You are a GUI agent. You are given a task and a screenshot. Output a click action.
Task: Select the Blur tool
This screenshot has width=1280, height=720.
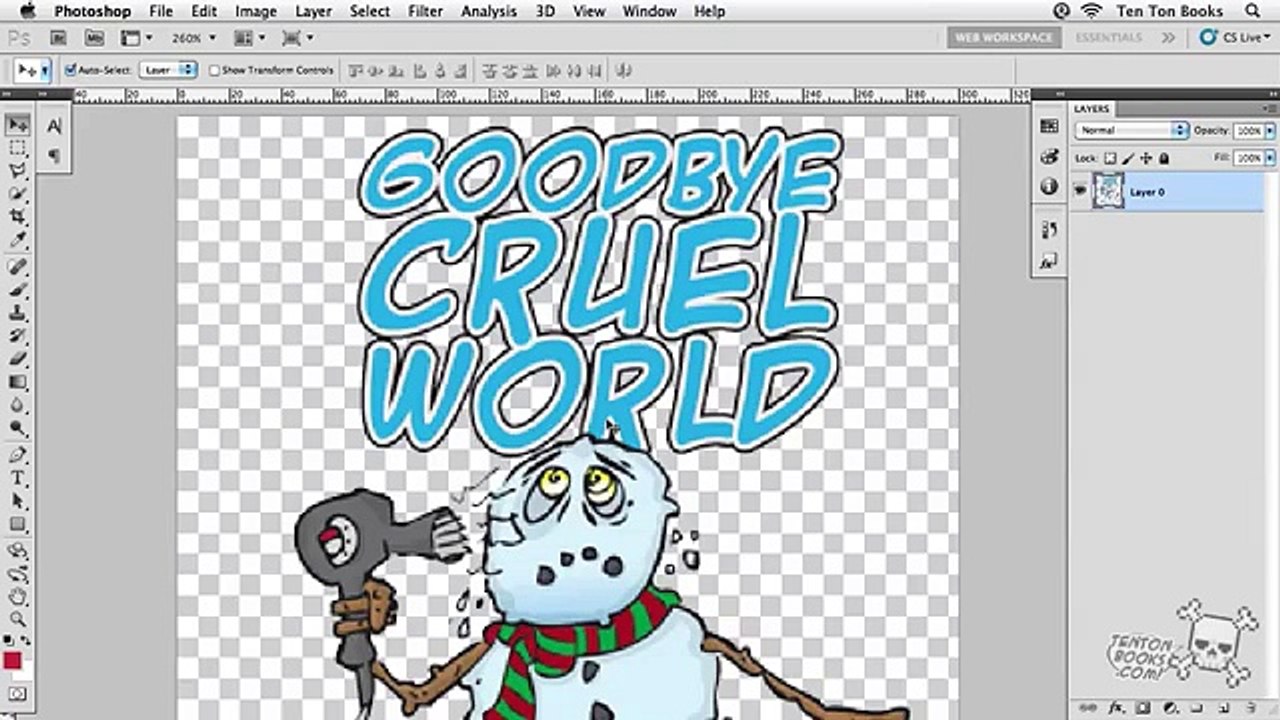pyautogui.click(x=18, y=405)
